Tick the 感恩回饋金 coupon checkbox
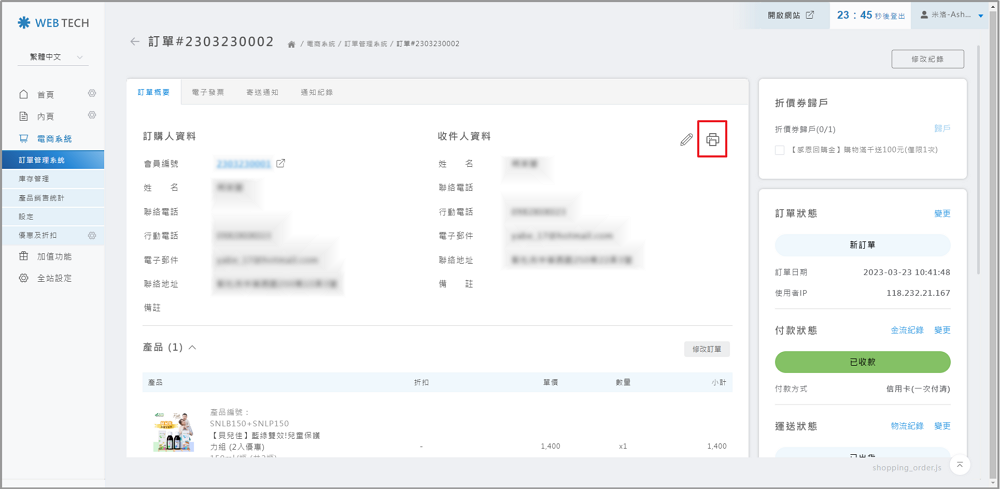Screen dimensions: 1000x489 click(x=780, y=150)
